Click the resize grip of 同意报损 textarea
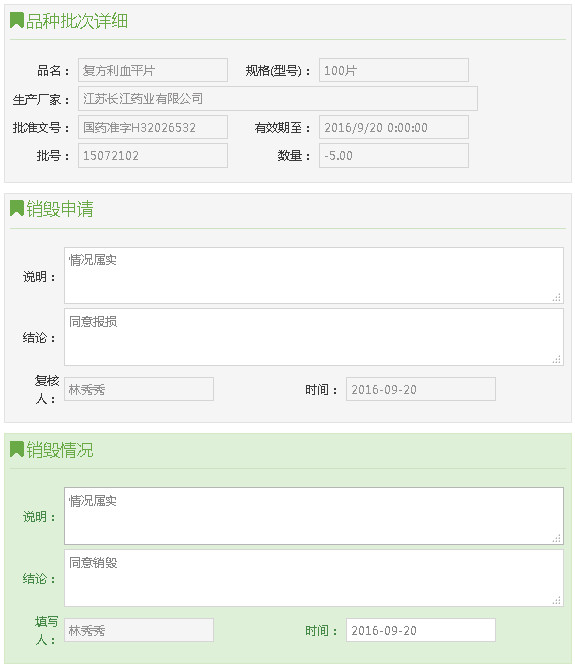 (556, 359)
